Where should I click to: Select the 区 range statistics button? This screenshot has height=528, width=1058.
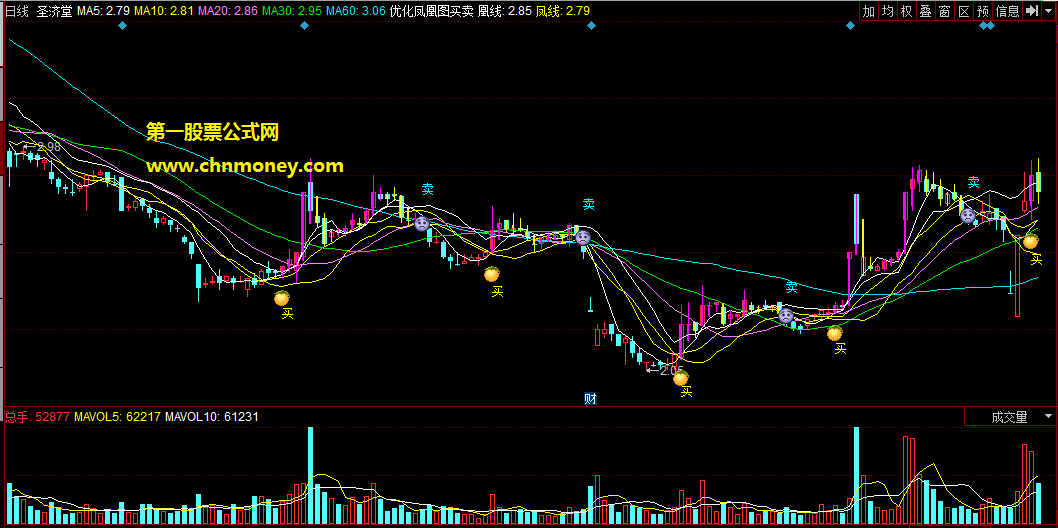coord(964,11)
